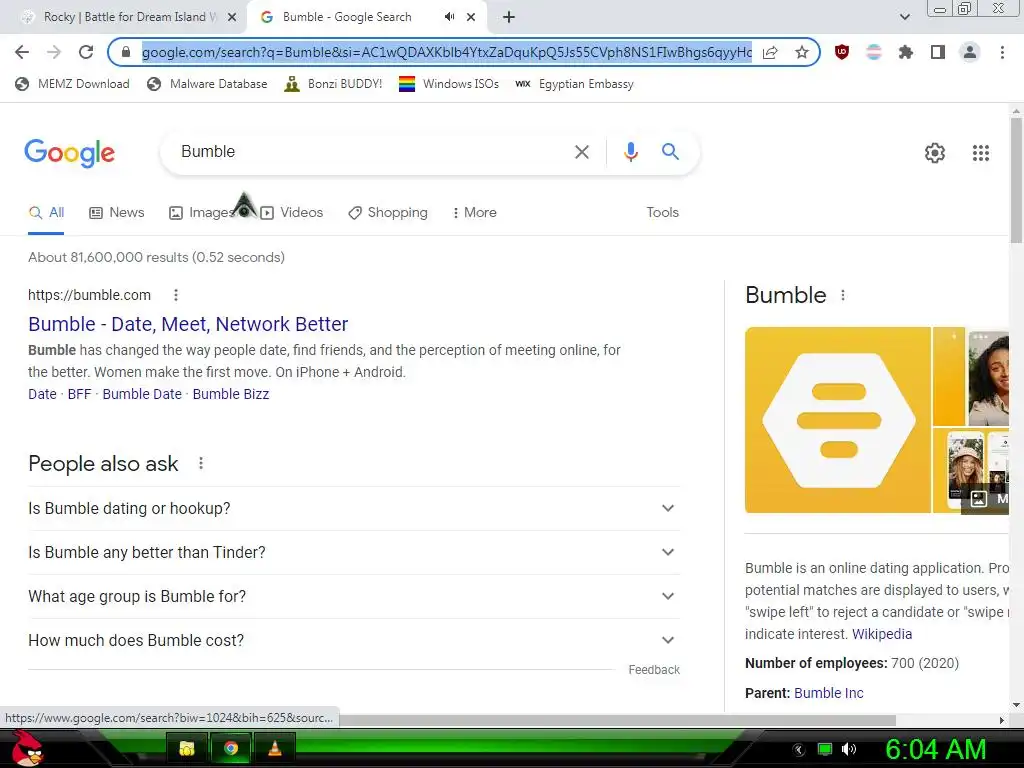Switch to the Videos results tab
Screen dimensions: 1024x768
click(x=291, y=212)
